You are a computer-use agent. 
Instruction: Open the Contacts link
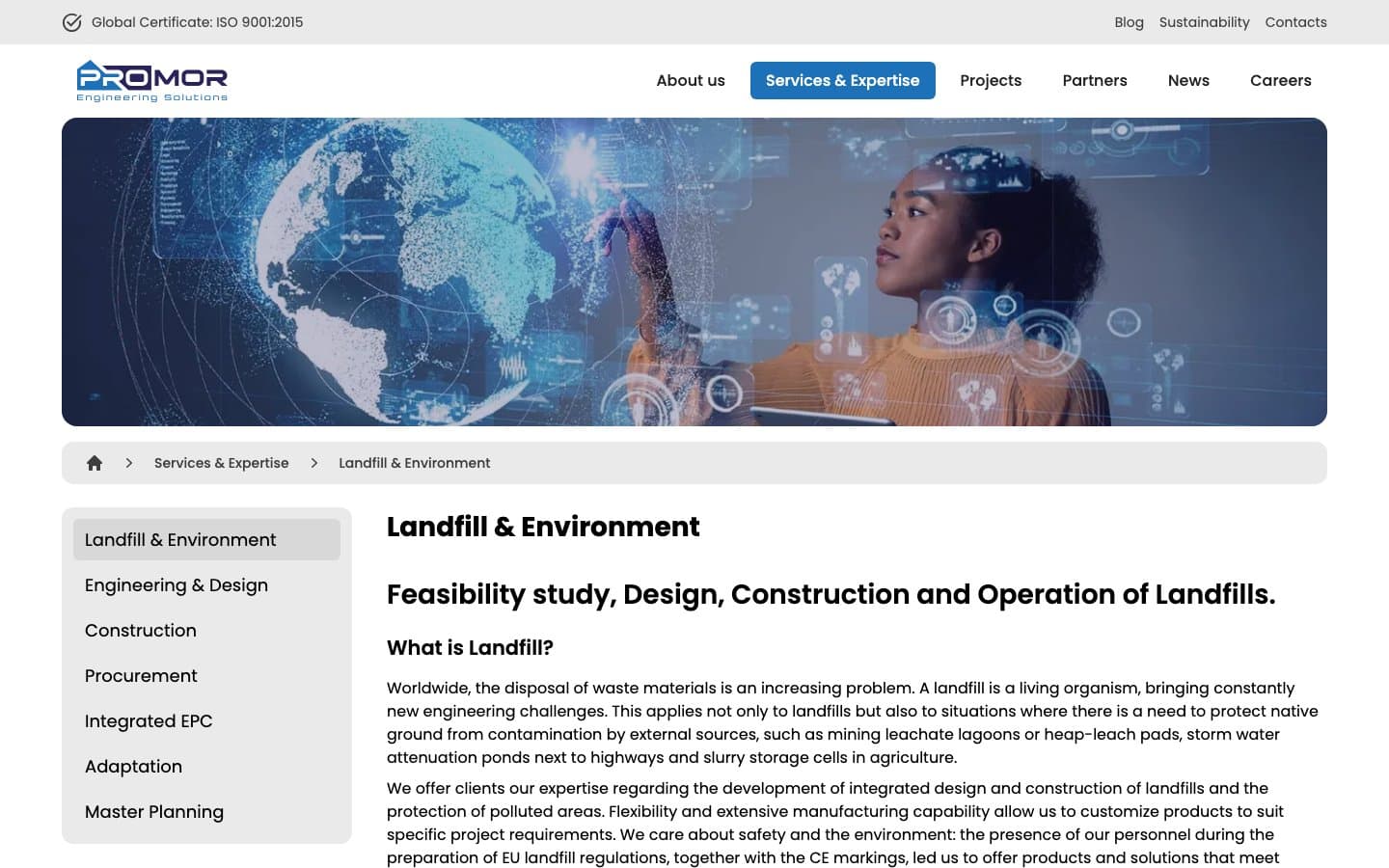tap(1295, 22)
